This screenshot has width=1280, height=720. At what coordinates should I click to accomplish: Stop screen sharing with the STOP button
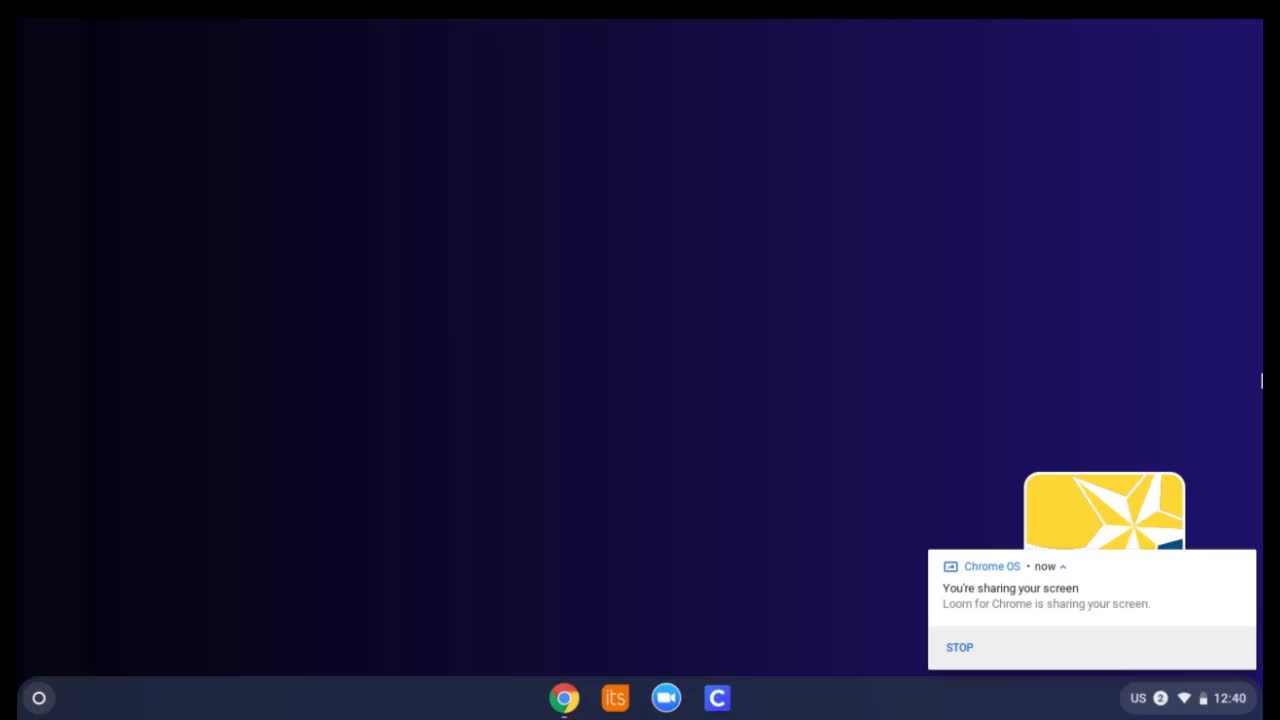[x=959, y=647]
